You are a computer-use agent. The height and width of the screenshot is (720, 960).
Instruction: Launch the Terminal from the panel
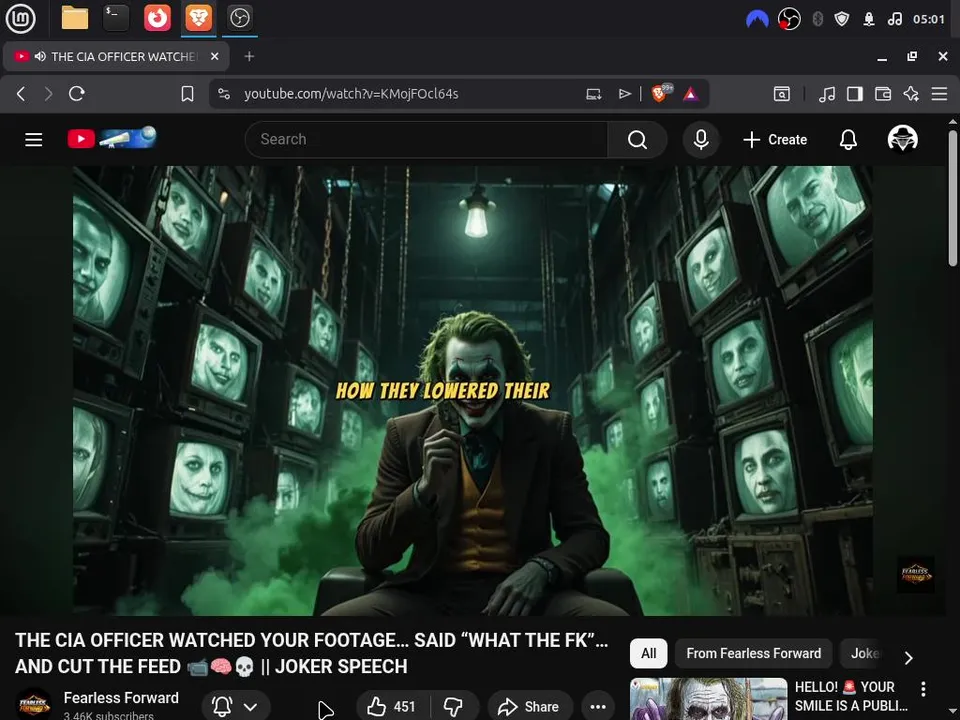(116, 18)
